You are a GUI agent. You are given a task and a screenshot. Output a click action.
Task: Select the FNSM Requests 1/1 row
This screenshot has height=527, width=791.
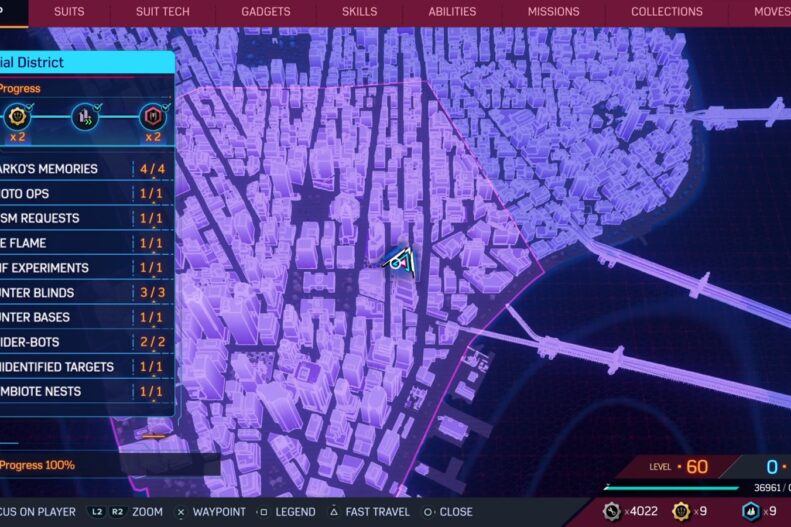86,218
